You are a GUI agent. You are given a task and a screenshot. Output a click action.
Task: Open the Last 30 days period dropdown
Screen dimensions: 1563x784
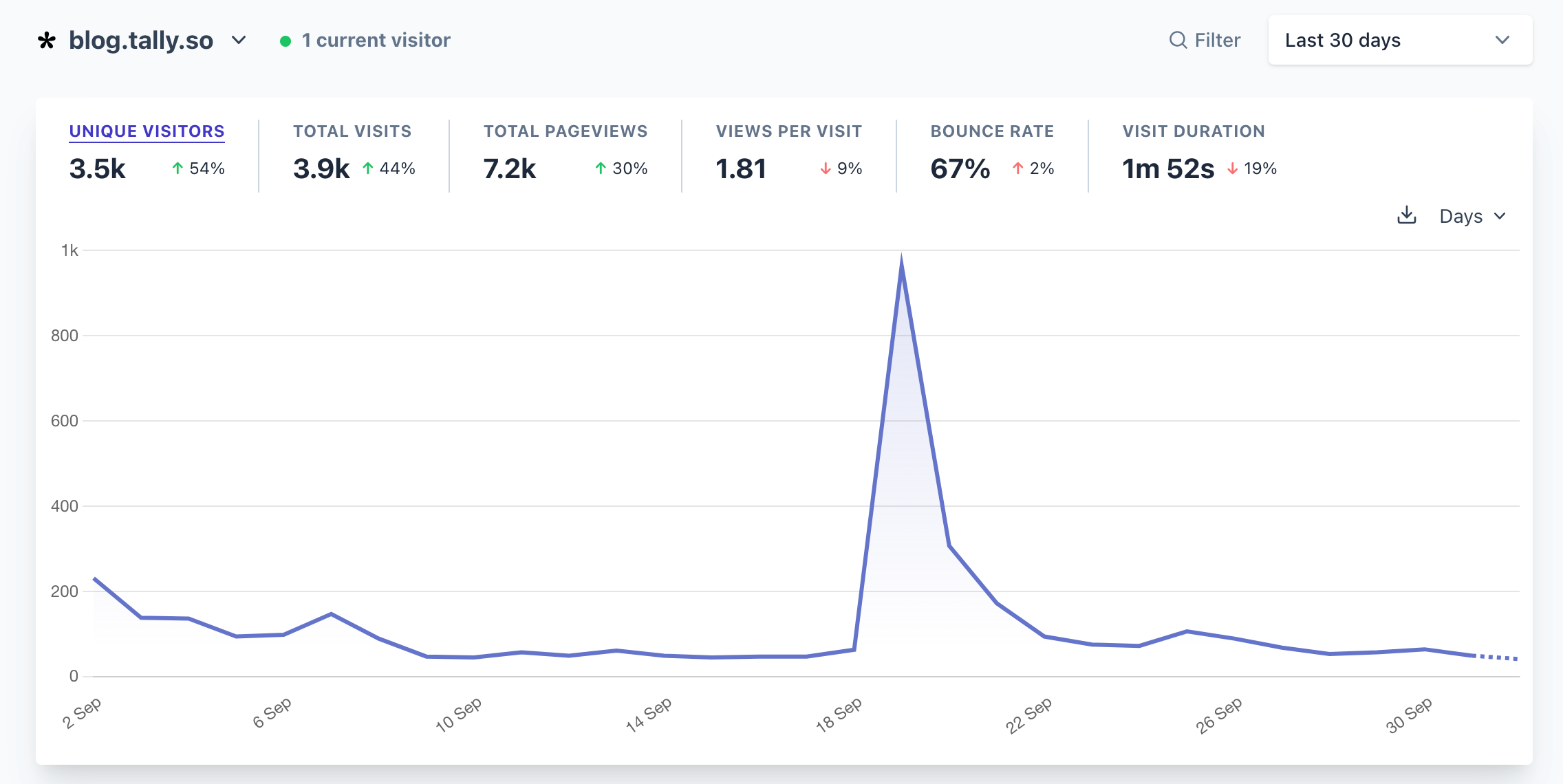click(x=1399, y=40)
